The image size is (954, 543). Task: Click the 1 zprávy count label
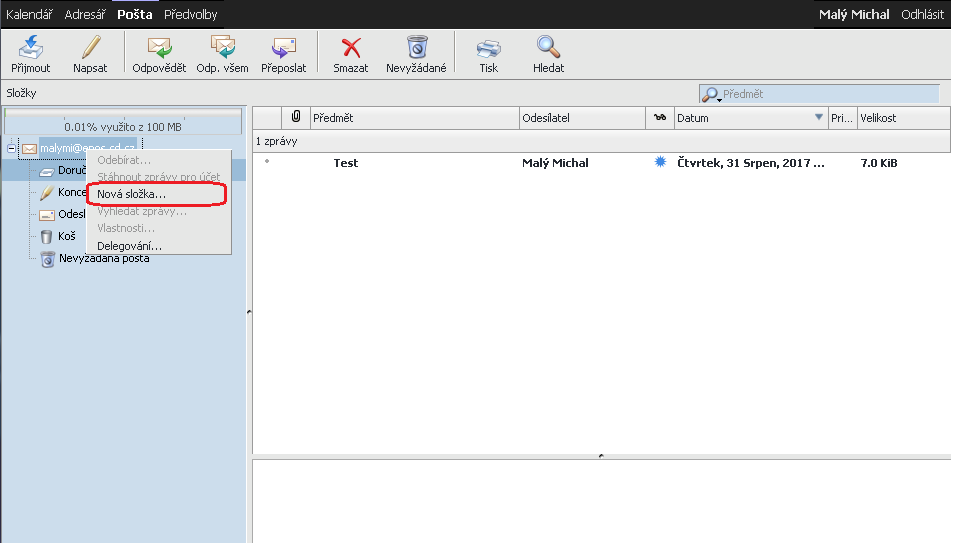tap(276, 141)
